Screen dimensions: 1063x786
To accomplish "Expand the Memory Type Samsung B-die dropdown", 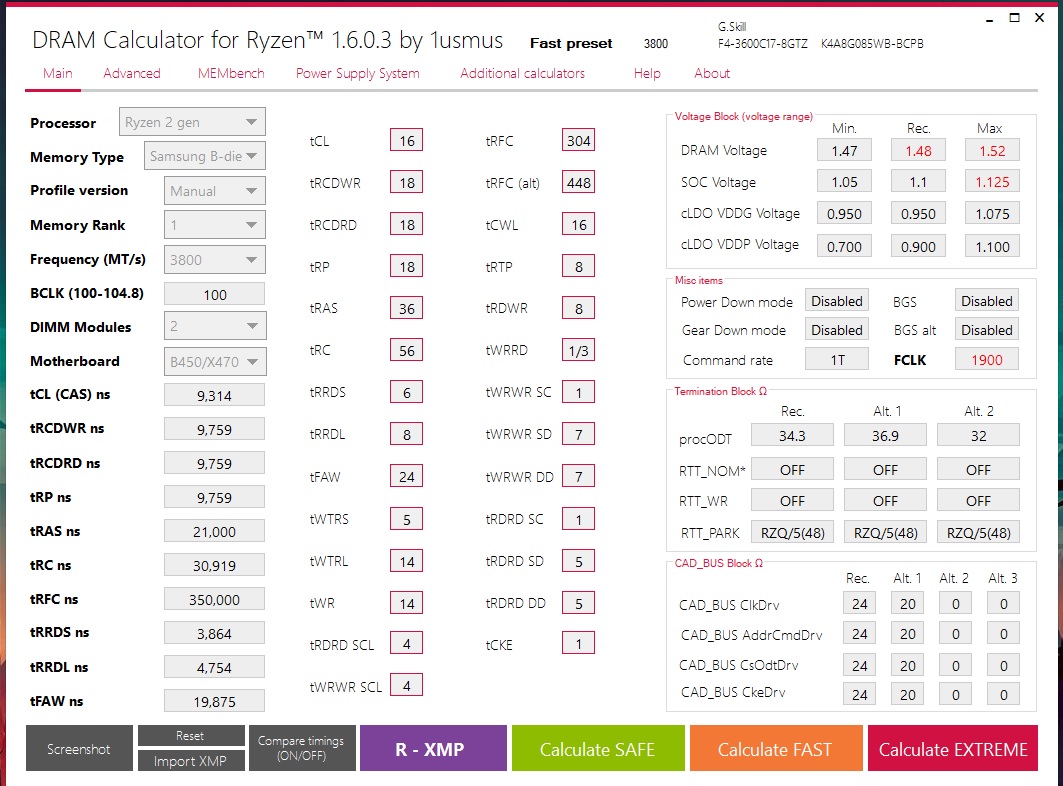I will click(204, 156).
